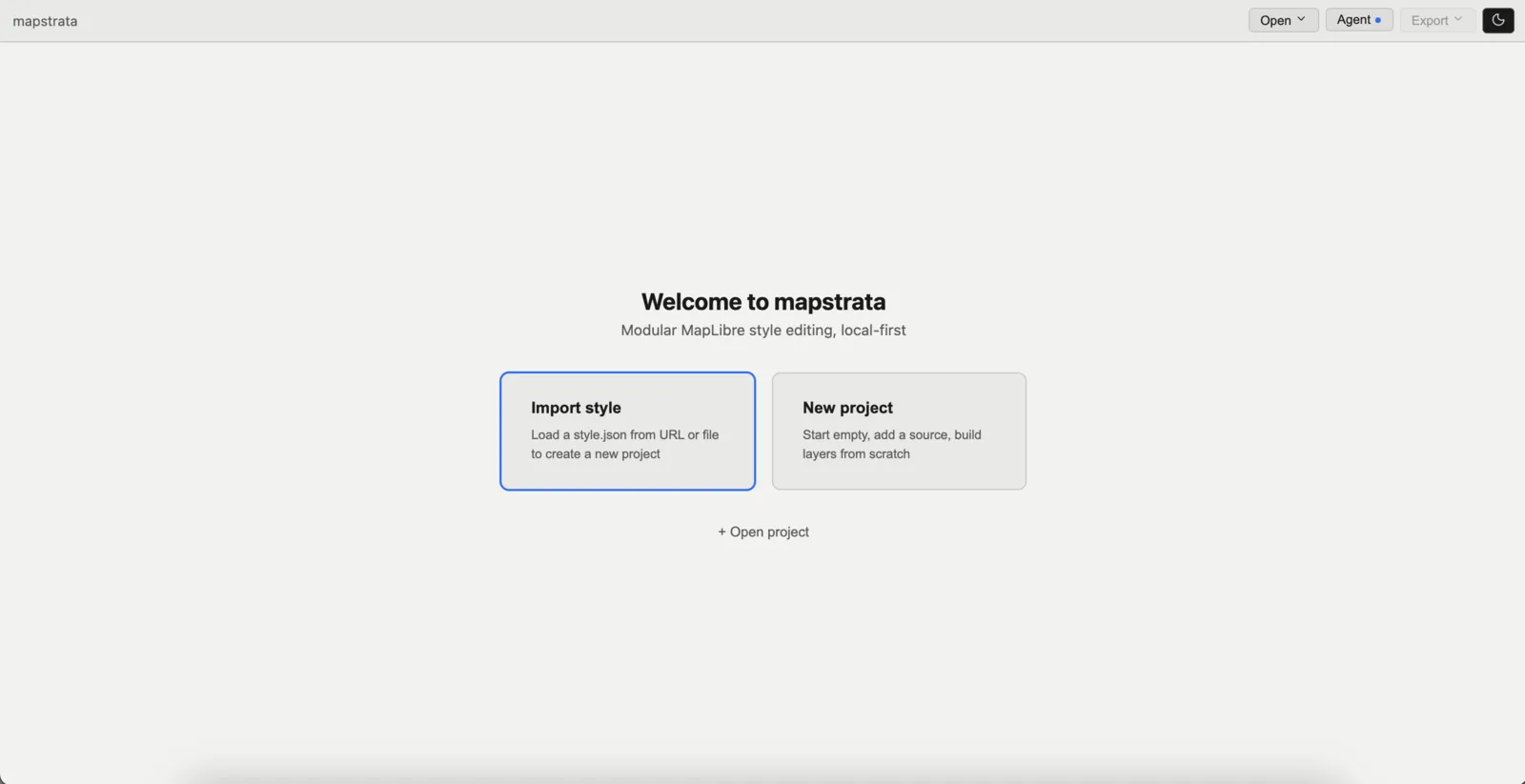Screen dimensions: 1525x784
Task: Click the Agent button
Action: coord(1359,20)
